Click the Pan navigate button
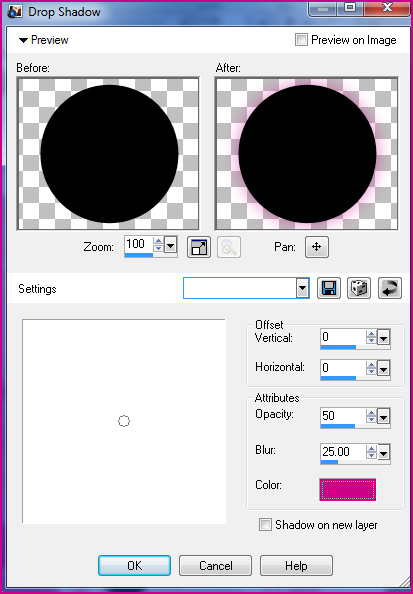The height and width of the screenshot is (594, 413). [x=317, y=247]
